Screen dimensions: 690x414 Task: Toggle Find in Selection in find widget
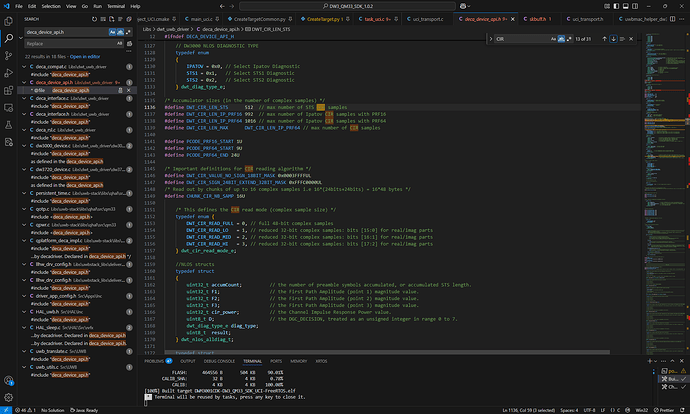(622, 39)
